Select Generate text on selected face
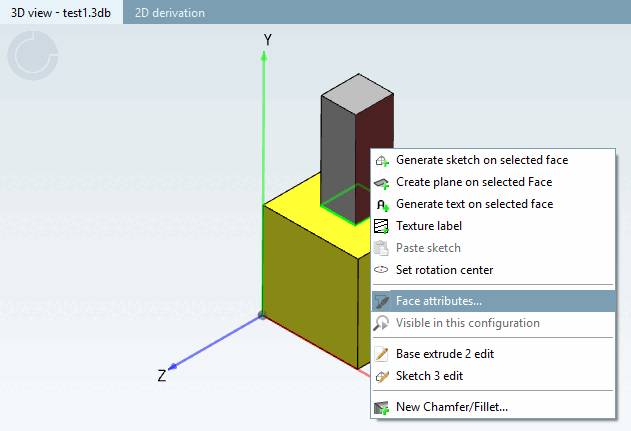Screen dimensions: 631x431 coord(493,204)
